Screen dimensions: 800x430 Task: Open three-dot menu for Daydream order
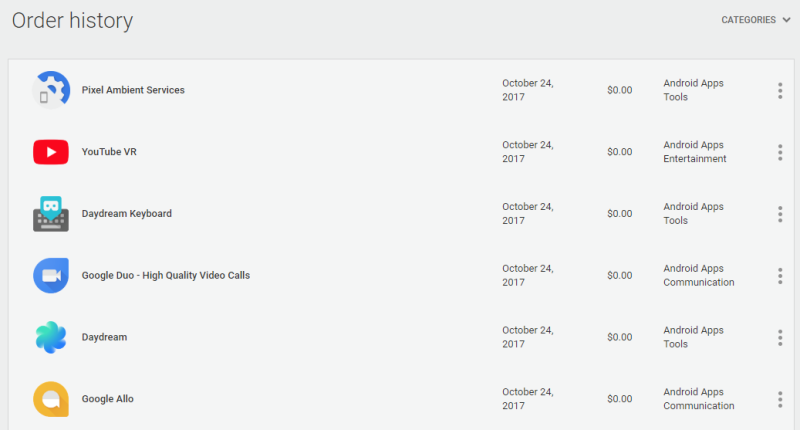(x=780, y=337)
